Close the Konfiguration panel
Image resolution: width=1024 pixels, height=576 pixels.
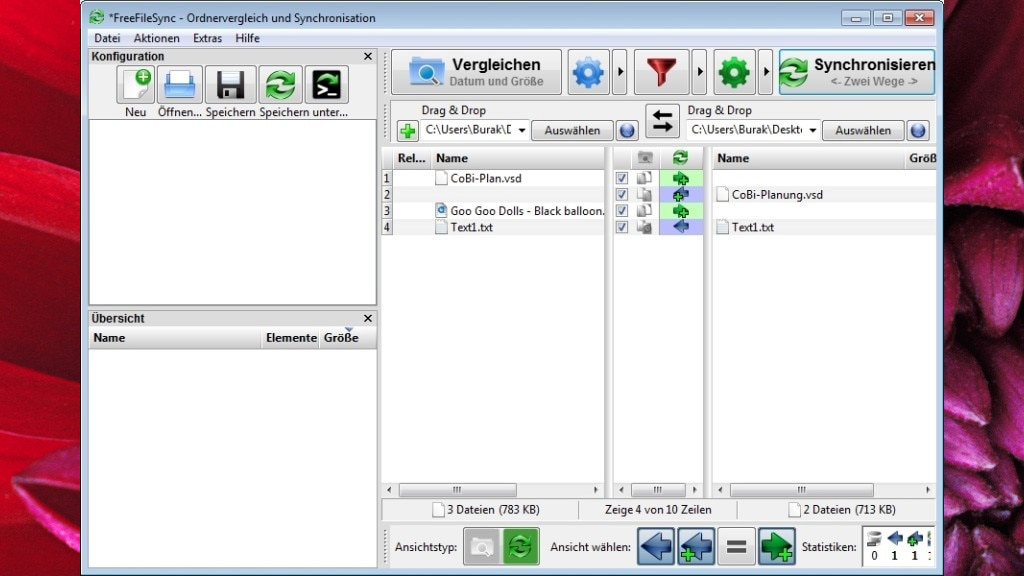tap(368, 56)
